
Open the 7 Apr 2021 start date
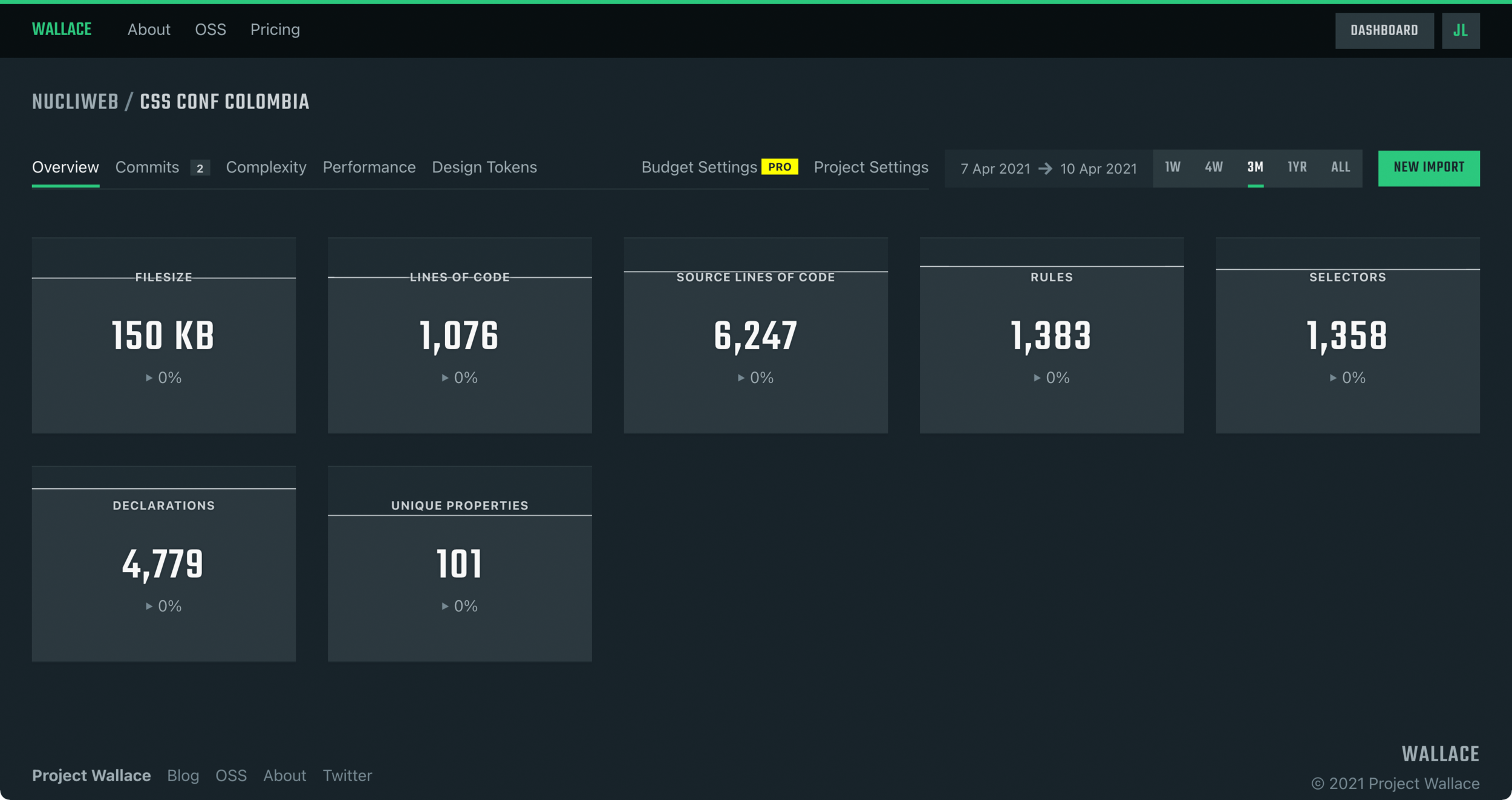pos(995,169)
